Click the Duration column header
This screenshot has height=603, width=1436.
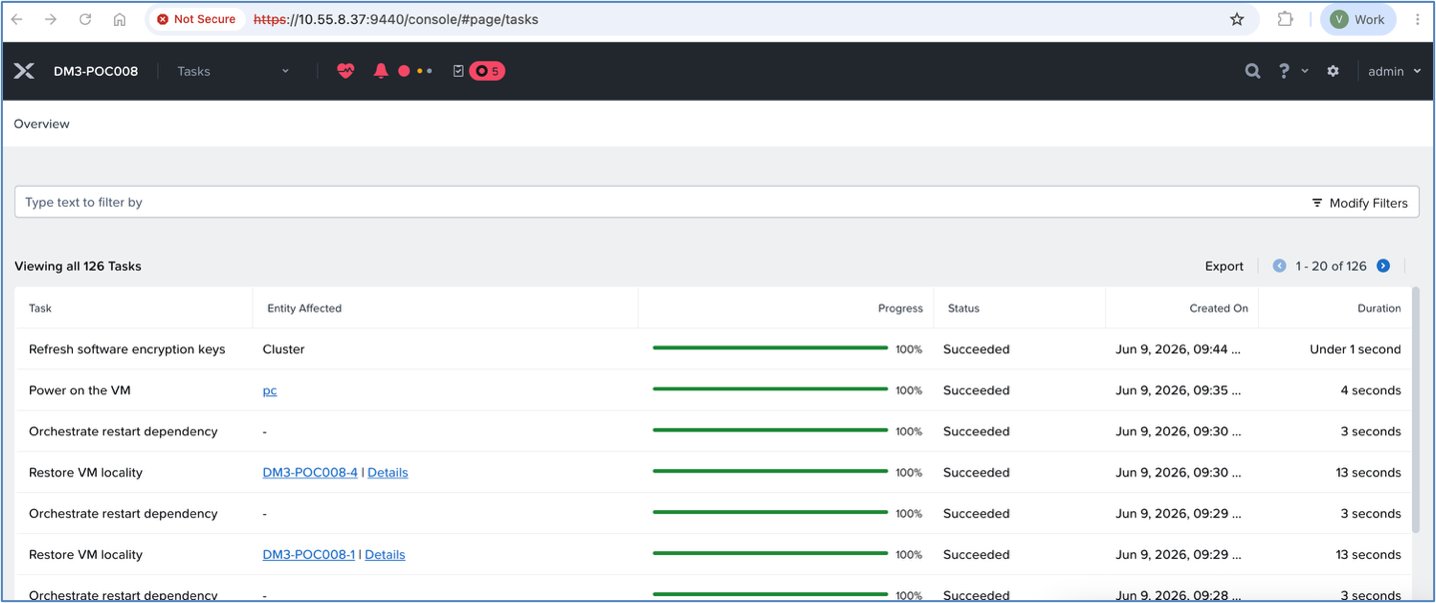[1379, 308]
